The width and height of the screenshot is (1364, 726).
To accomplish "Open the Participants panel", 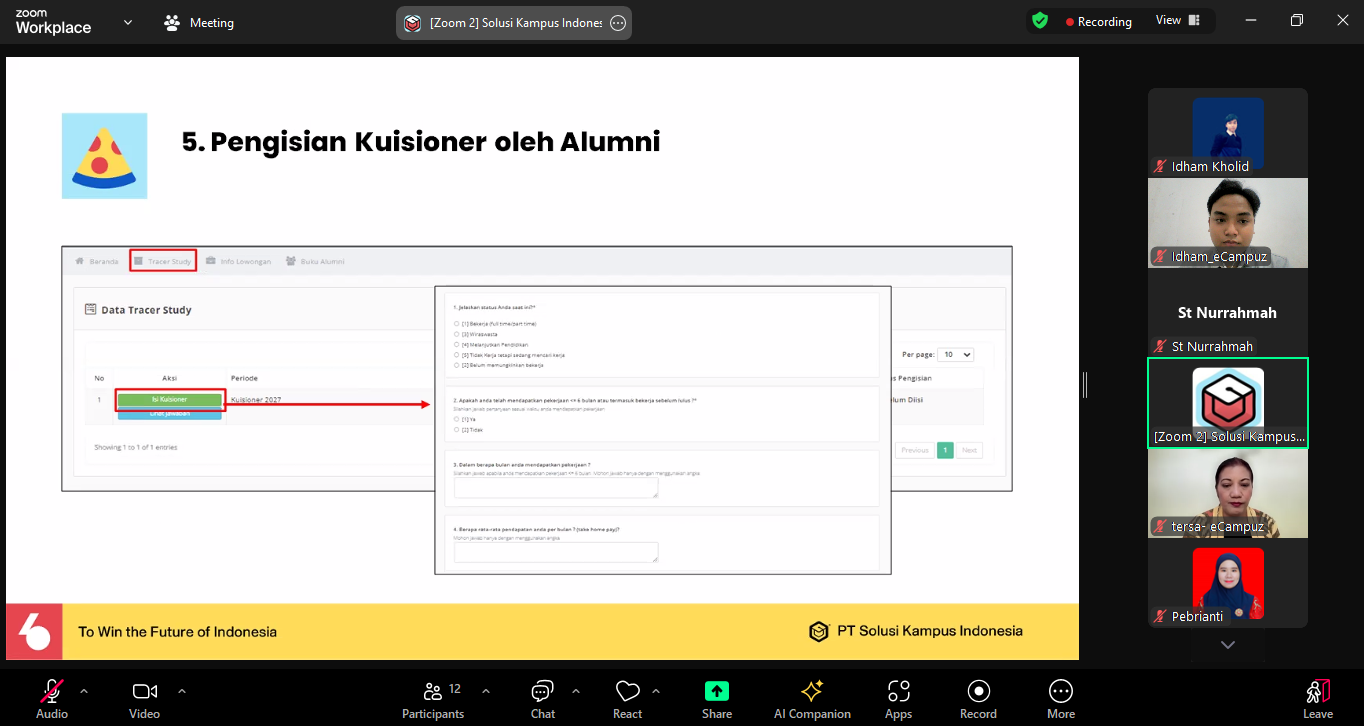I will (433, 699).
